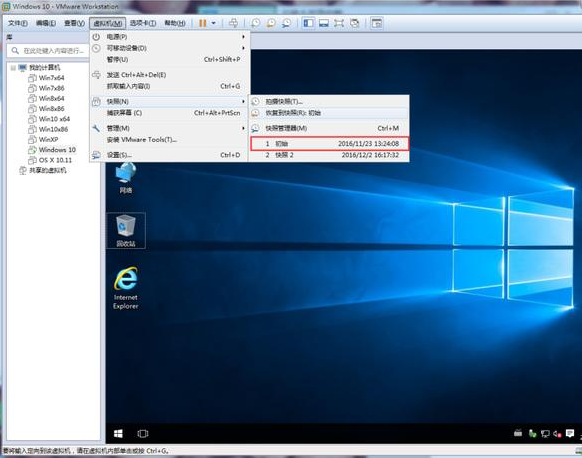Open the 查看(V) menu
Image resolution: width=582 pixels, height=458 pixels.
[74, 23]
